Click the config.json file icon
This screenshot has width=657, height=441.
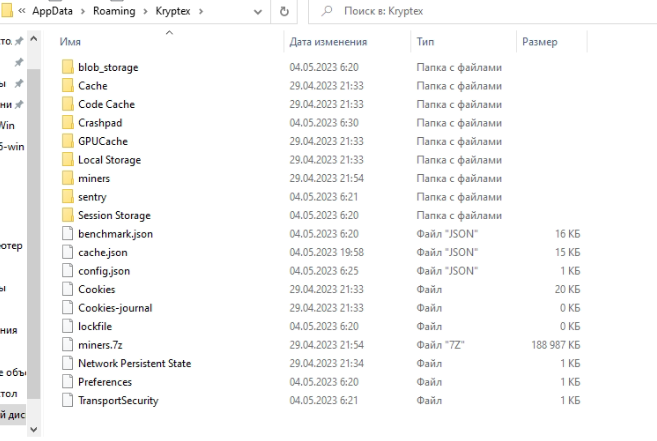67,270
